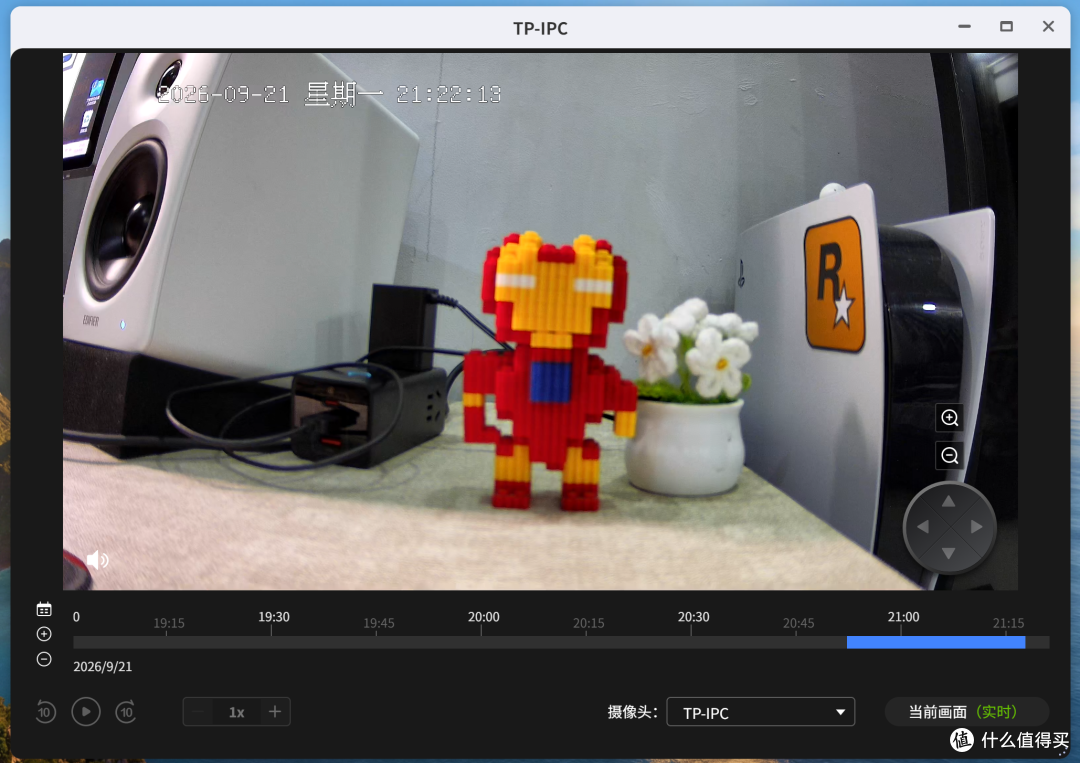1080x763 pixels.
Task: Rewind playback by 10 seconds
Action: tap(45, 711)
